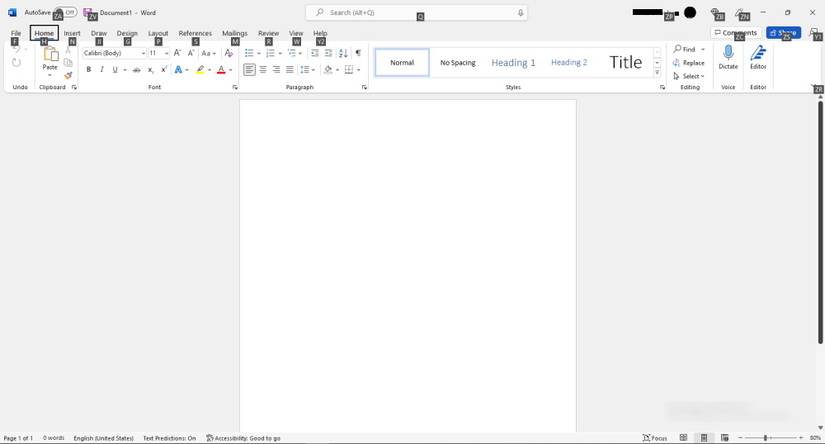The image size is (825, 444).
Task: Open the Editor pane icon
Action: pyautogui.click(x=758, y=53)
